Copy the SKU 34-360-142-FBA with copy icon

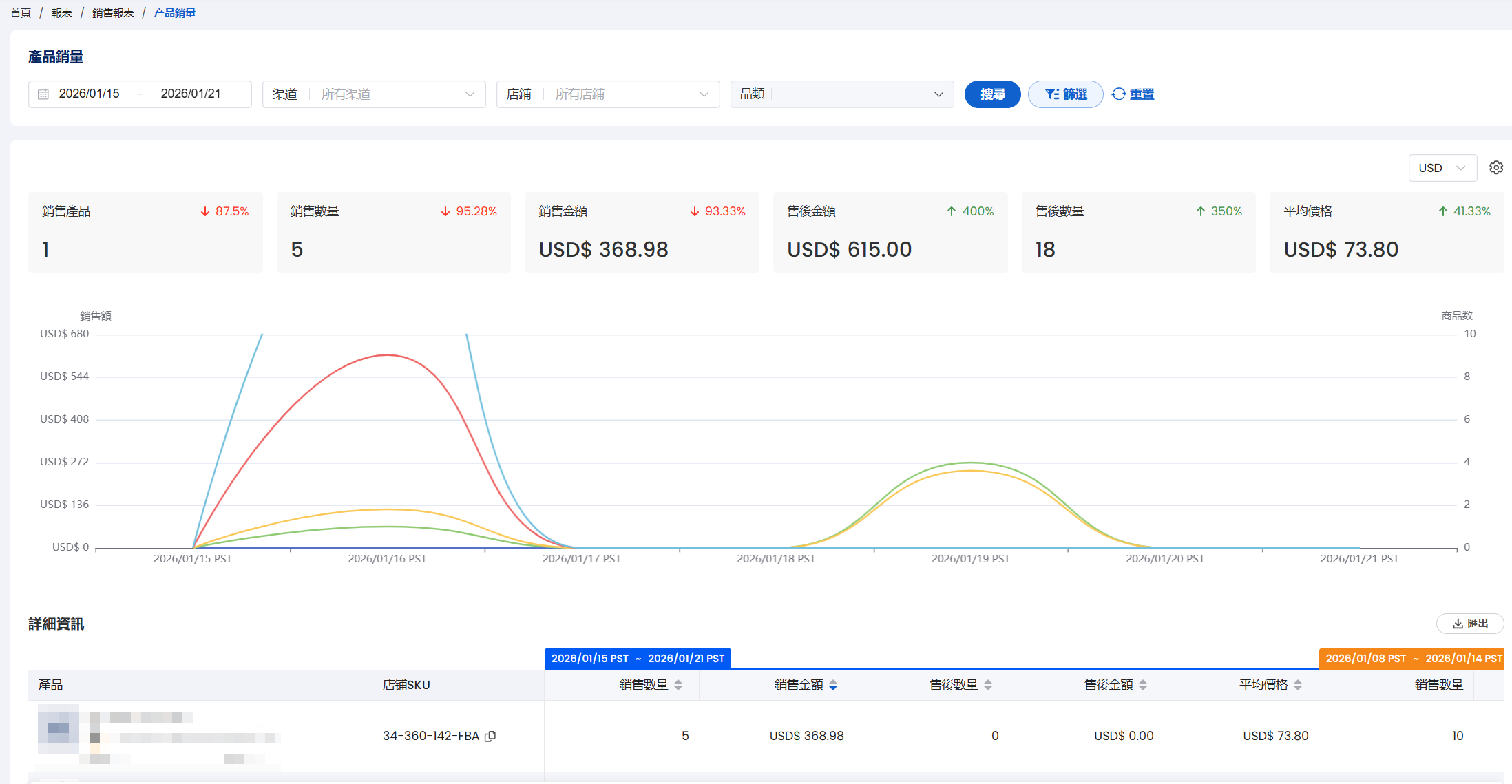click(x=490, y=736)
